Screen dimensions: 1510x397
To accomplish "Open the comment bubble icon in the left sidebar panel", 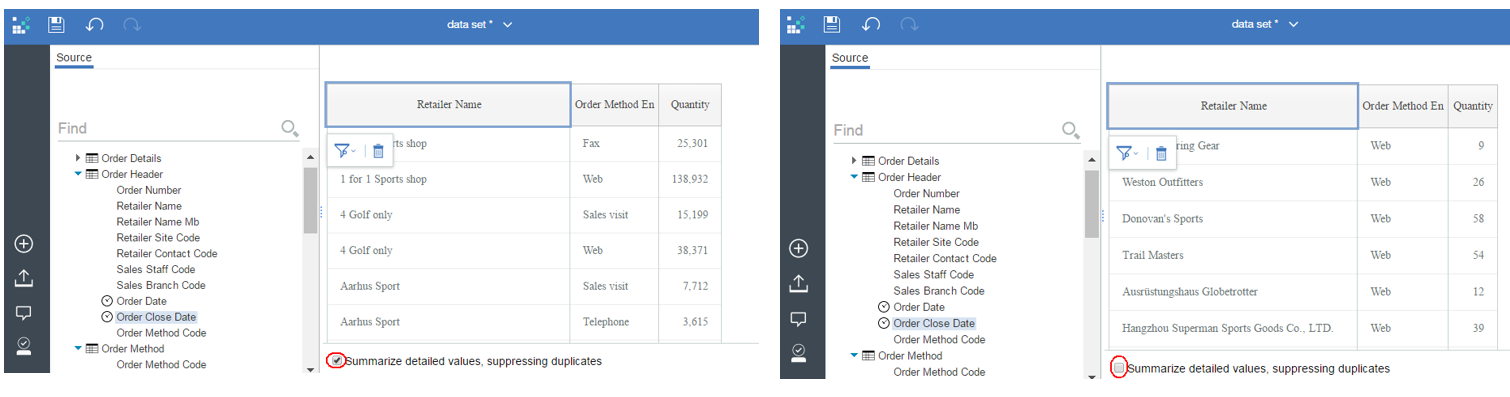I will [24, 313].
